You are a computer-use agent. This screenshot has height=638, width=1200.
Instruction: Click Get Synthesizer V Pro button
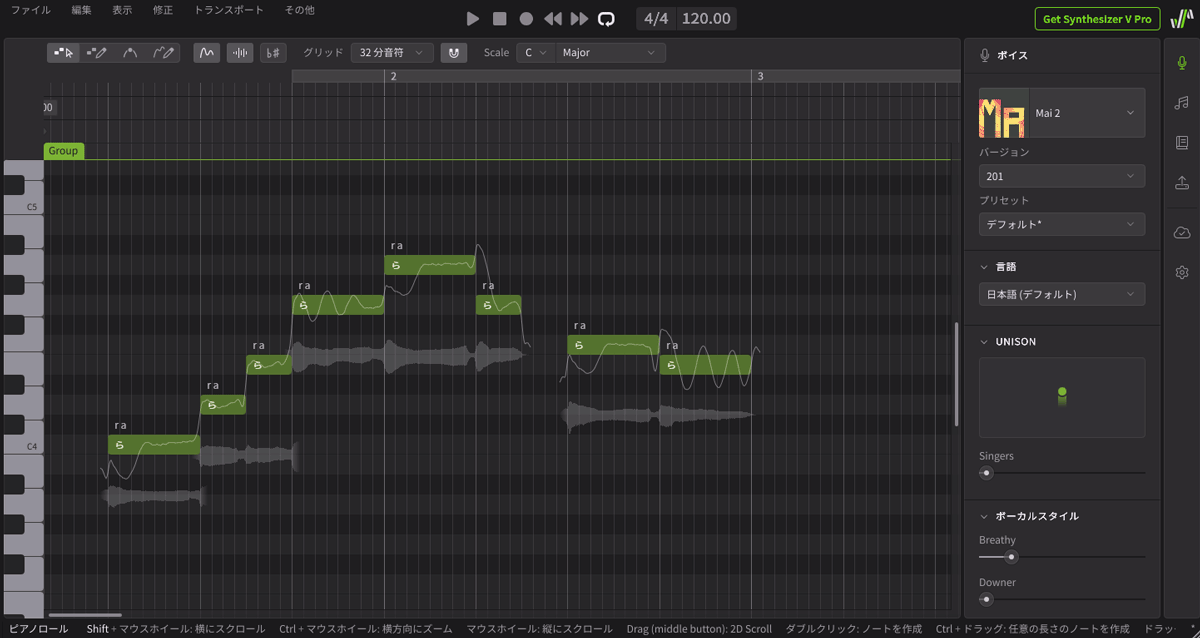[x=1097, y=19]
